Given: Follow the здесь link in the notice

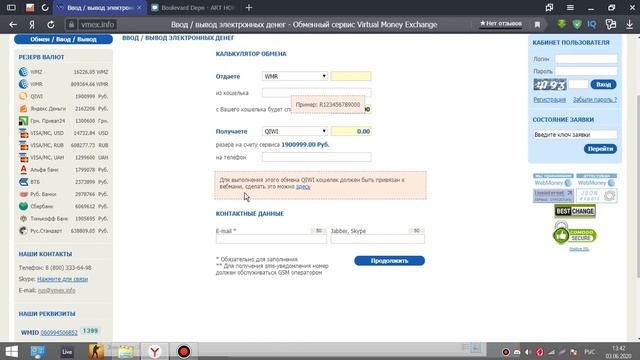Looking at the screenshot, I should point(303,187).
